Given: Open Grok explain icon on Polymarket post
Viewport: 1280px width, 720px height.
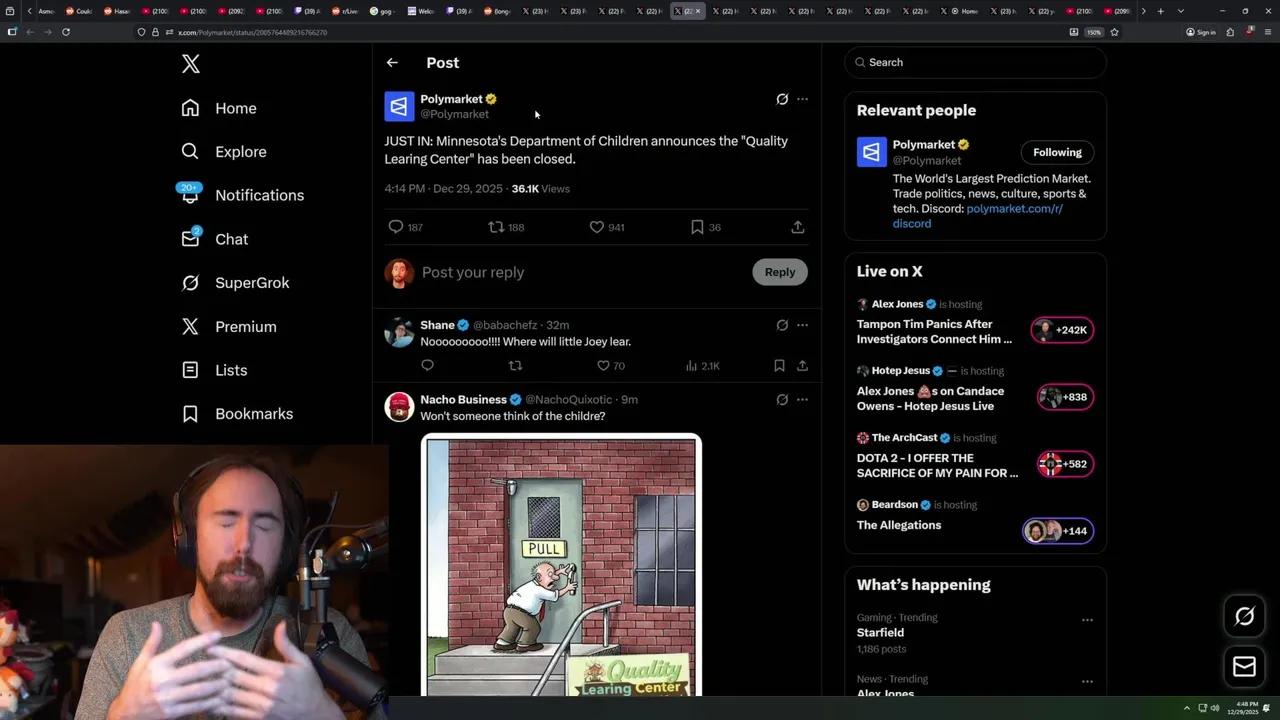Looking at the screenshot, I should click(x=782, y=99).
